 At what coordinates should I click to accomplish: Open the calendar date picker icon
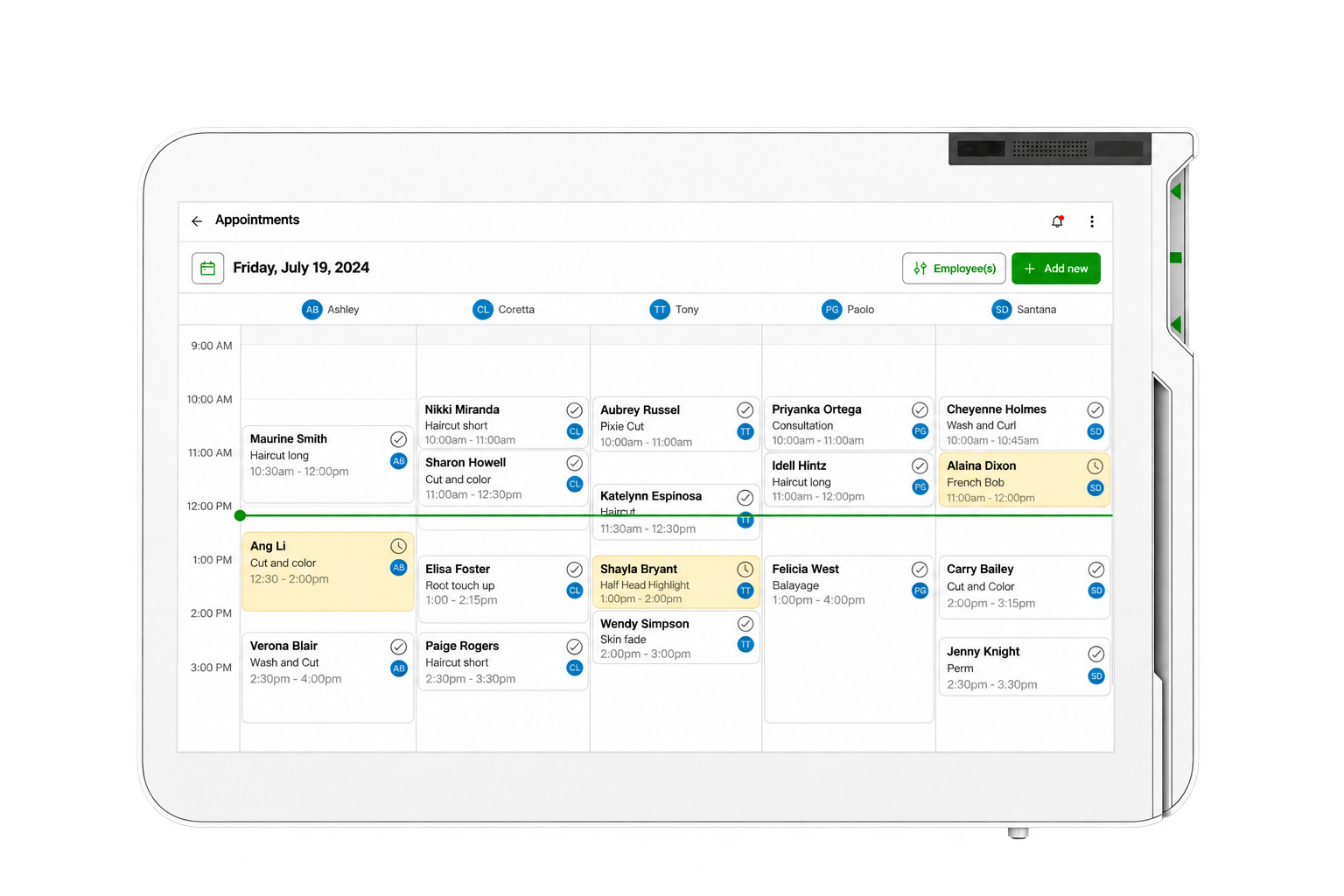pos(207,269)
